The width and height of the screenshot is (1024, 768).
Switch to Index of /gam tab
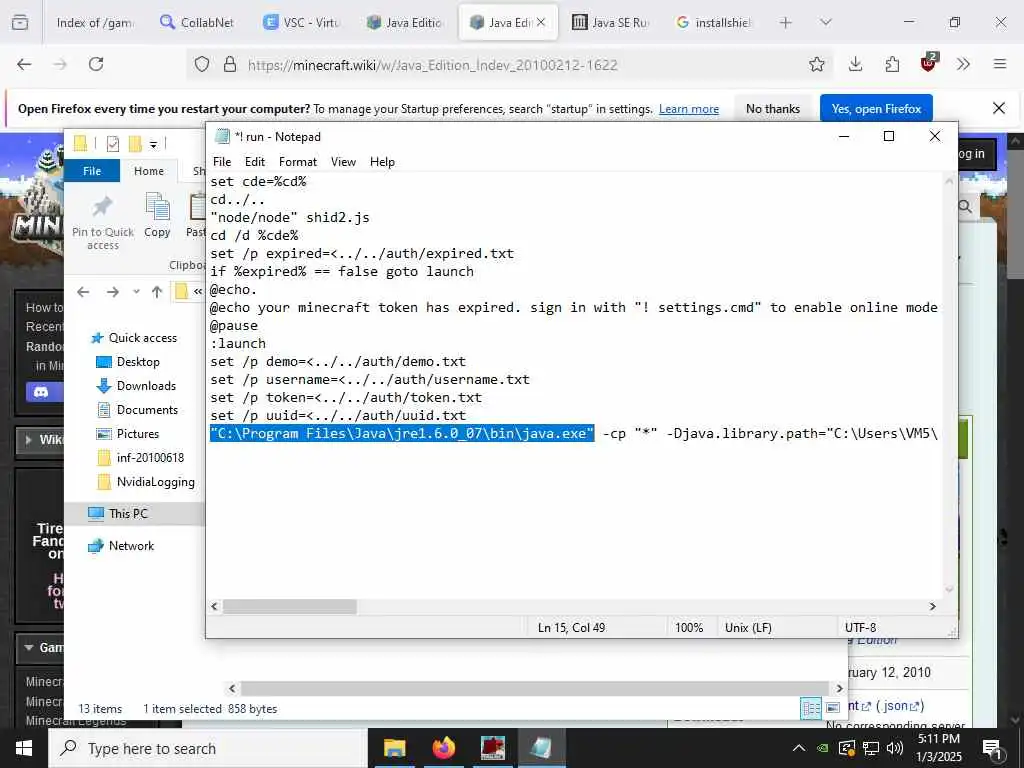(94, 23)
